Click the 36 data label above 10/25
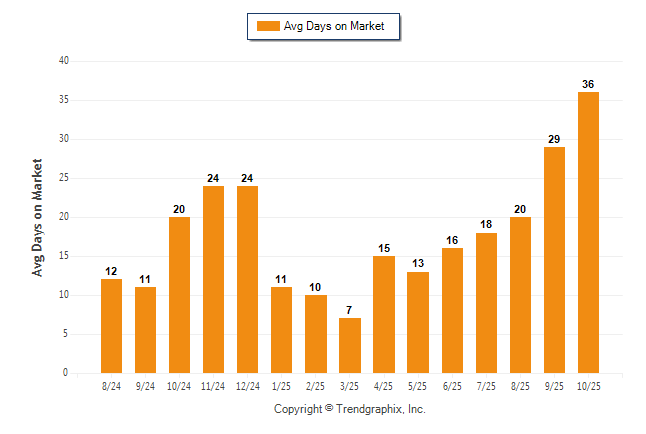 tap(588, 84)
